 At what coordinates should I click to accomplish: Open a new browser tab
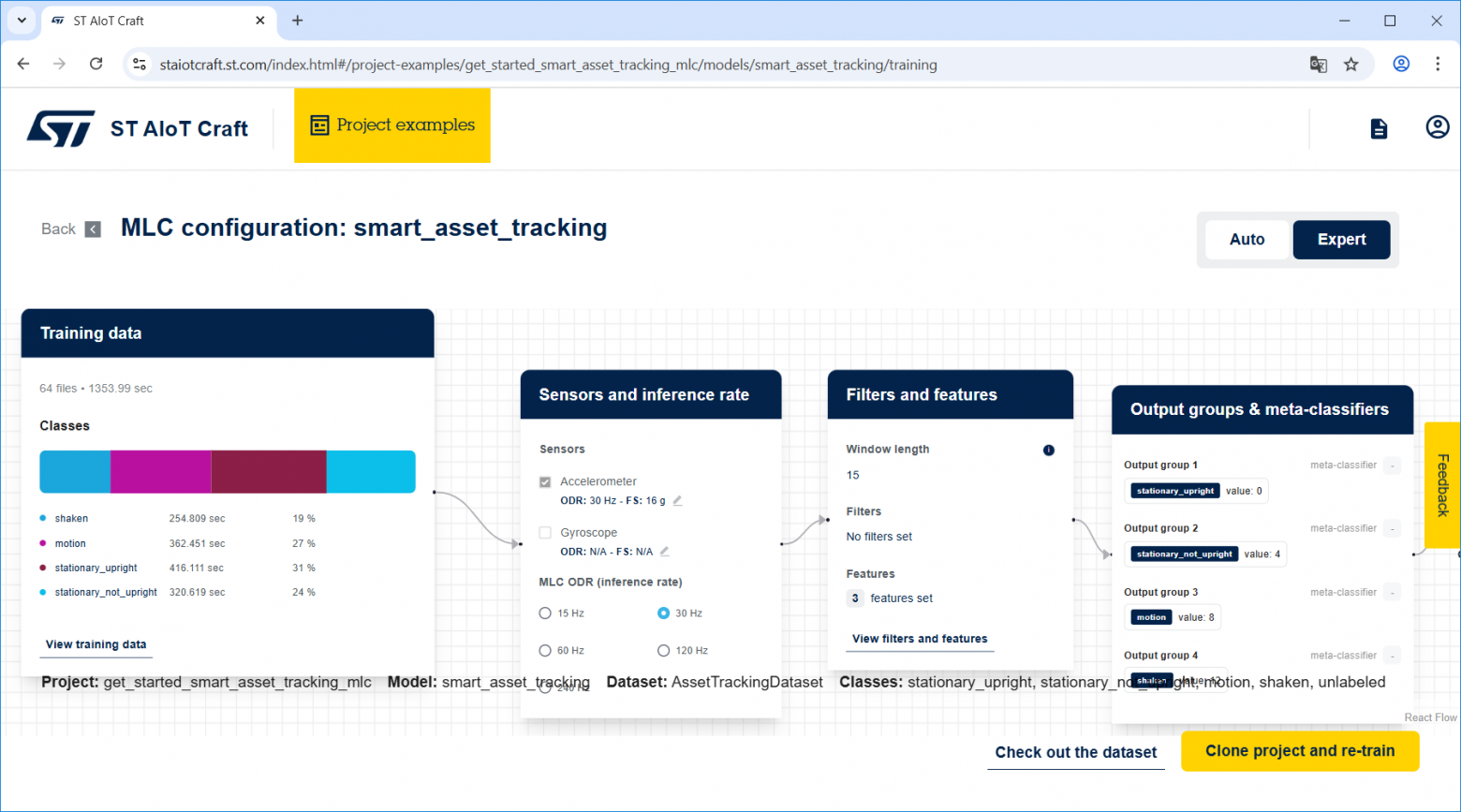[298, 20]
